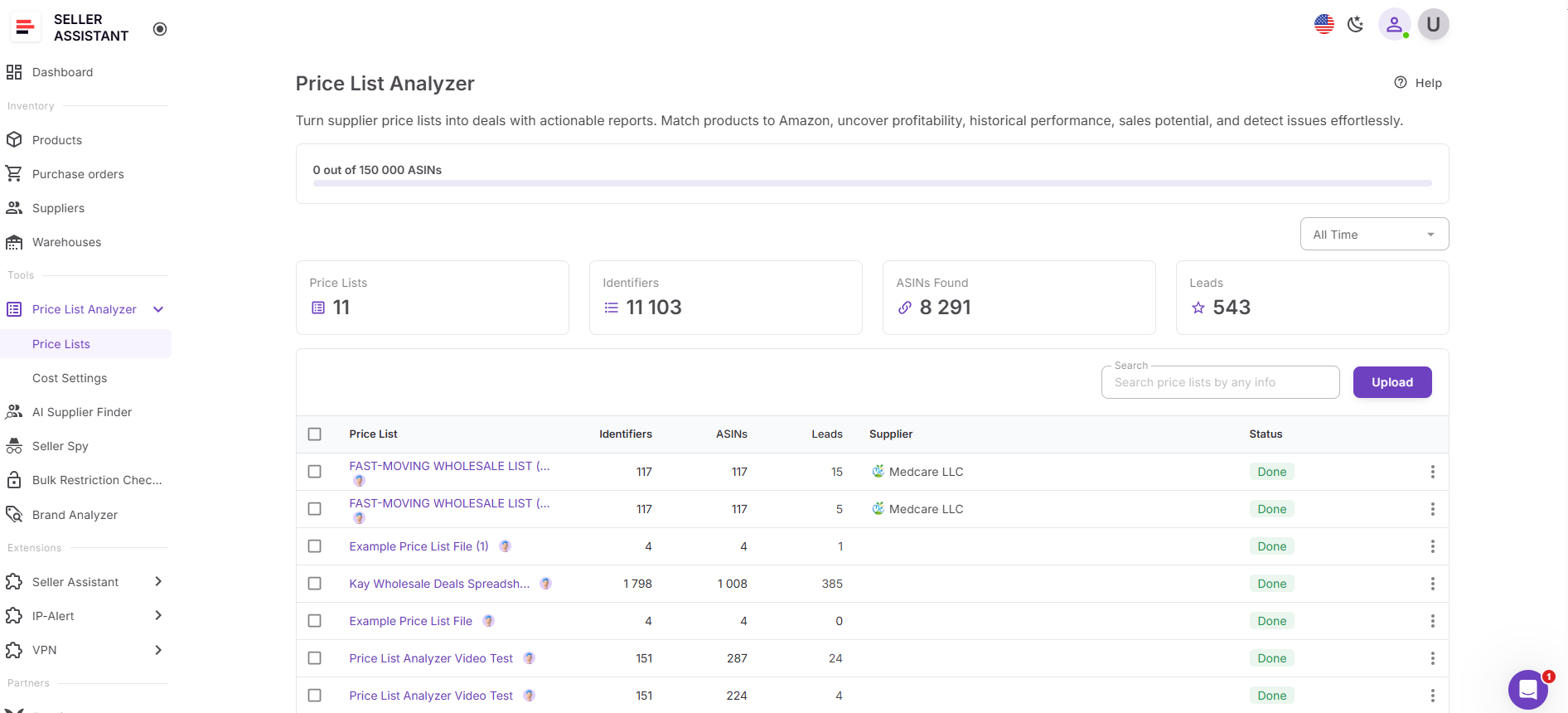Check the select-all header checkbox
The height and width of the screenshot is (713, 1568).
coord(315,434)
